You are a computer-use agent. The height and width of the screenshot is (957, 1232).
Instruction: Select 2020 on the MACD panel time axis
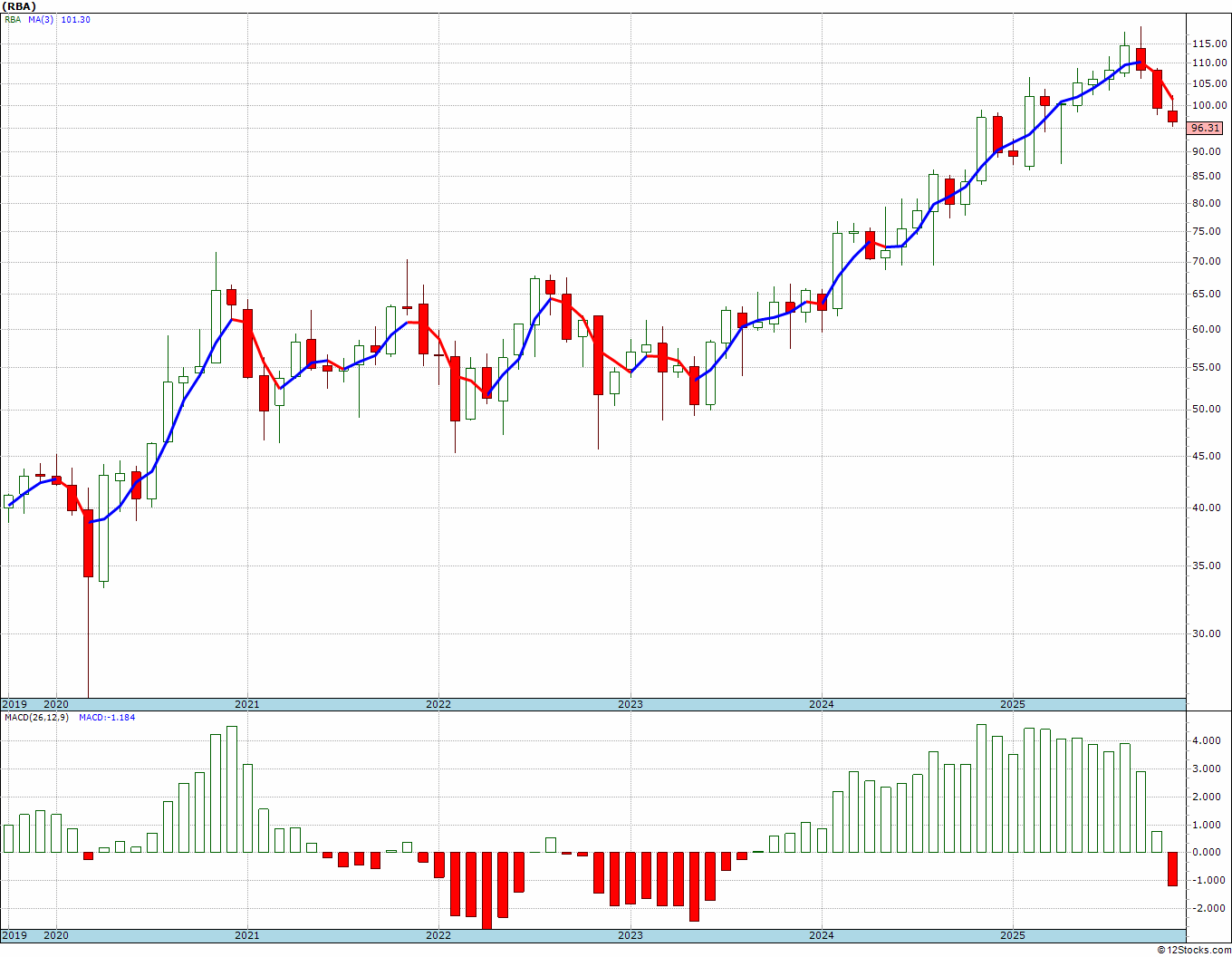pyautogui.click(x=56, y=935)
